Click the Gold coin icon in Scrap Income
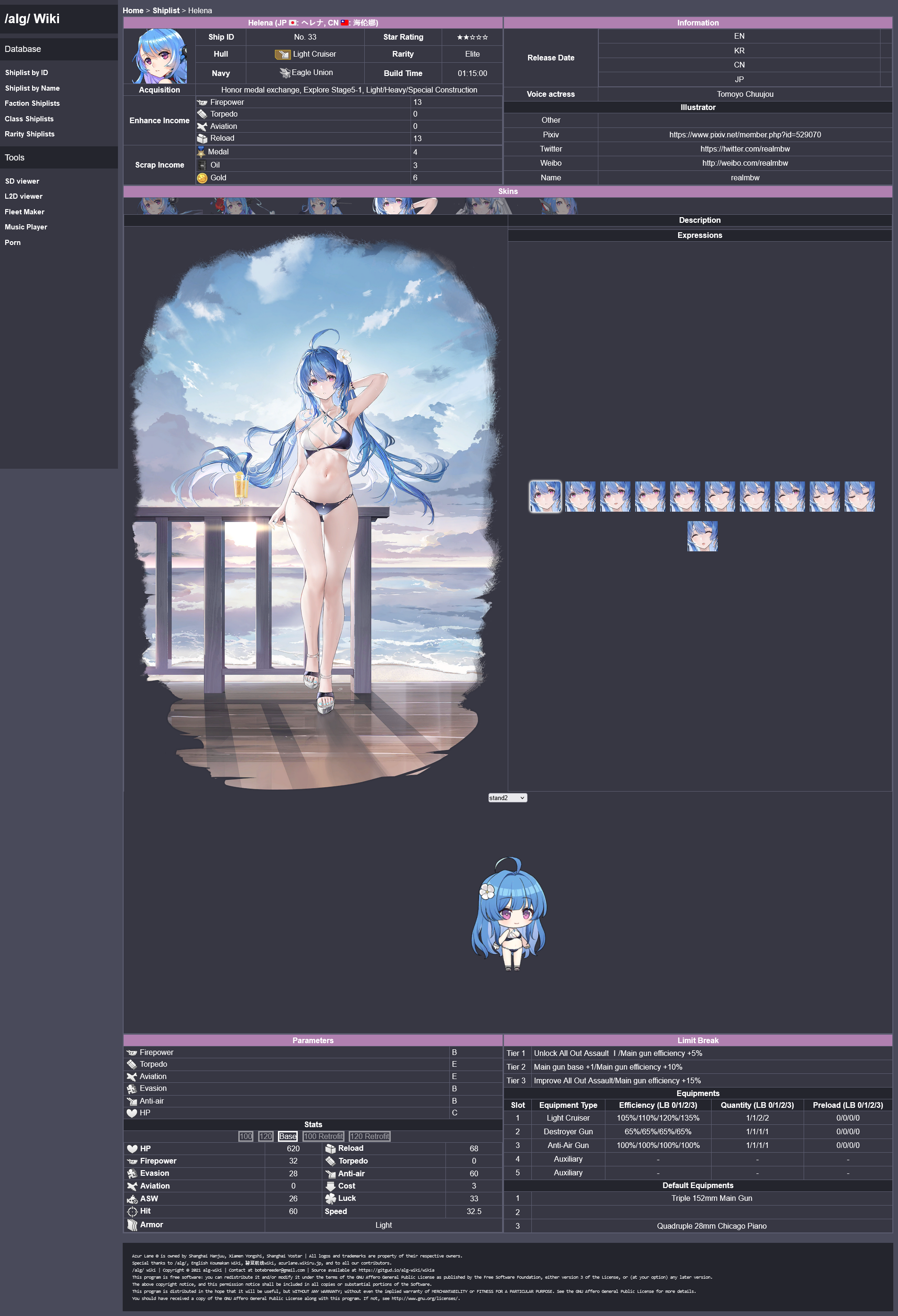Screen dimensions: 898x1316 click(202, 178)
